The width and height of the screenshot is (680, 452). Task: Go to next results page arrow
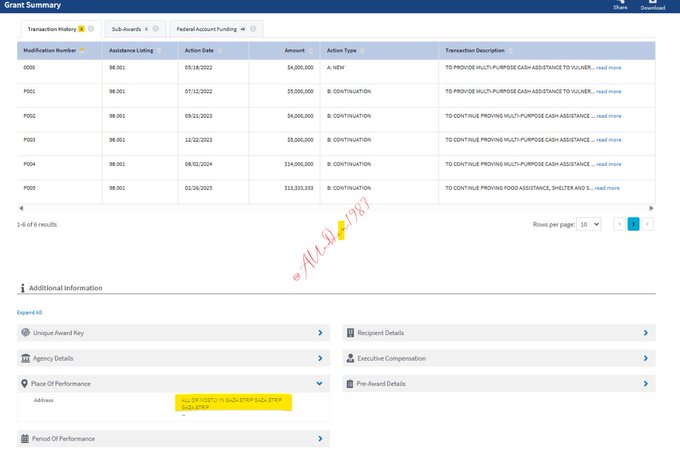point(647,224)
